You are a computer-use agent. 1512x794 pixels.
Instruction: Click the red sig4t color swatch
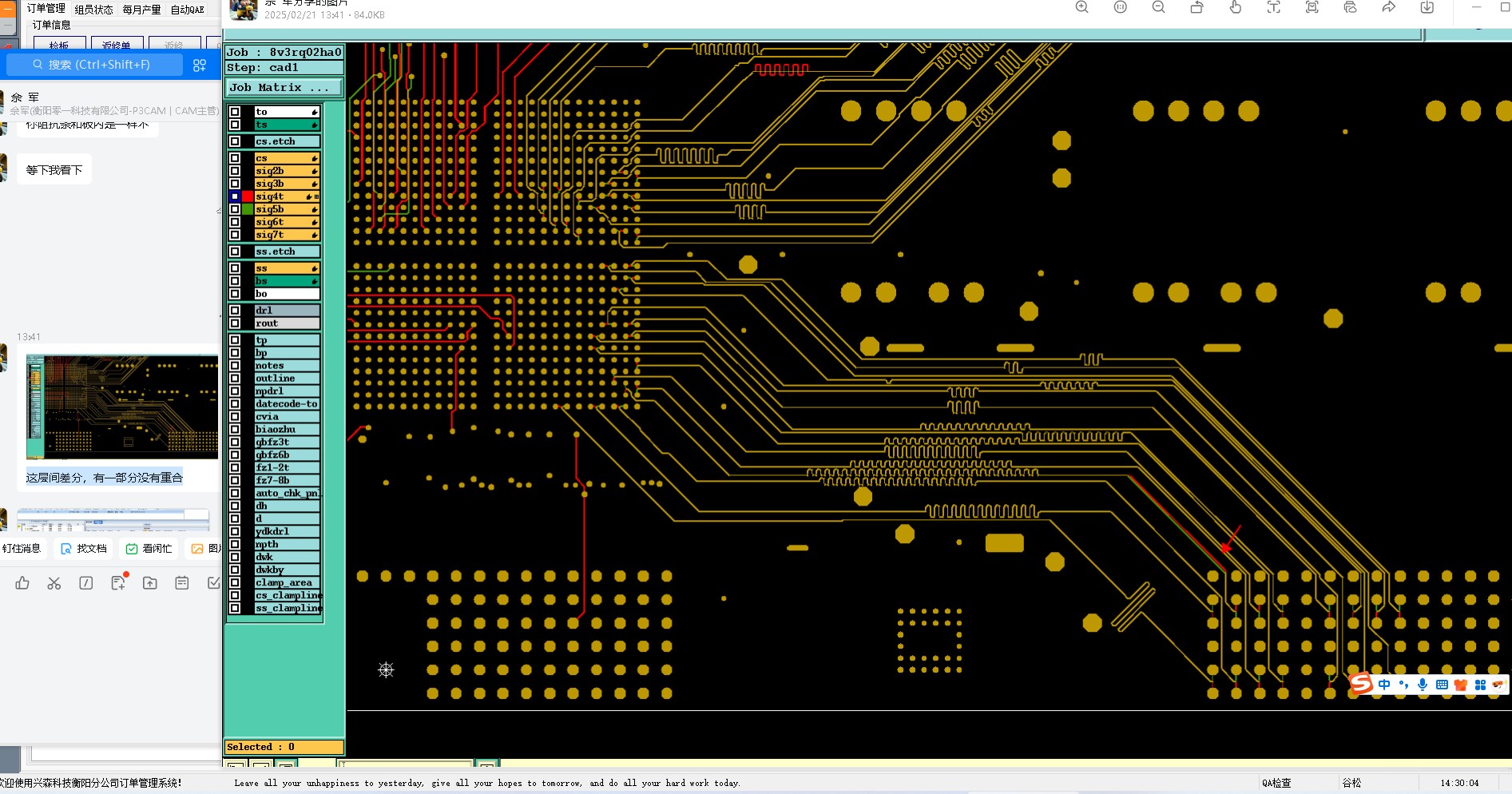pyautogui.click(x=248, y=197)
